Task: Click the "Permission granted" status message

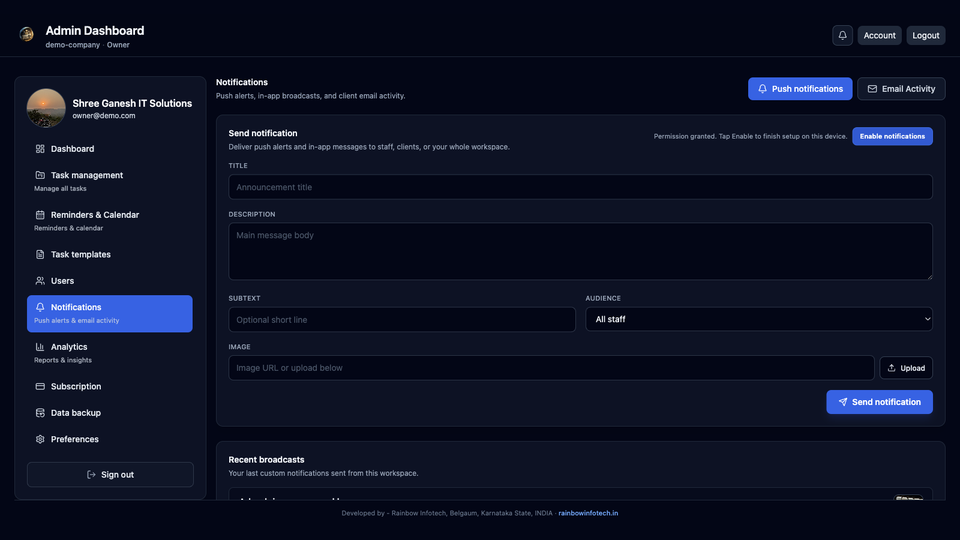Action: point(750,136)
